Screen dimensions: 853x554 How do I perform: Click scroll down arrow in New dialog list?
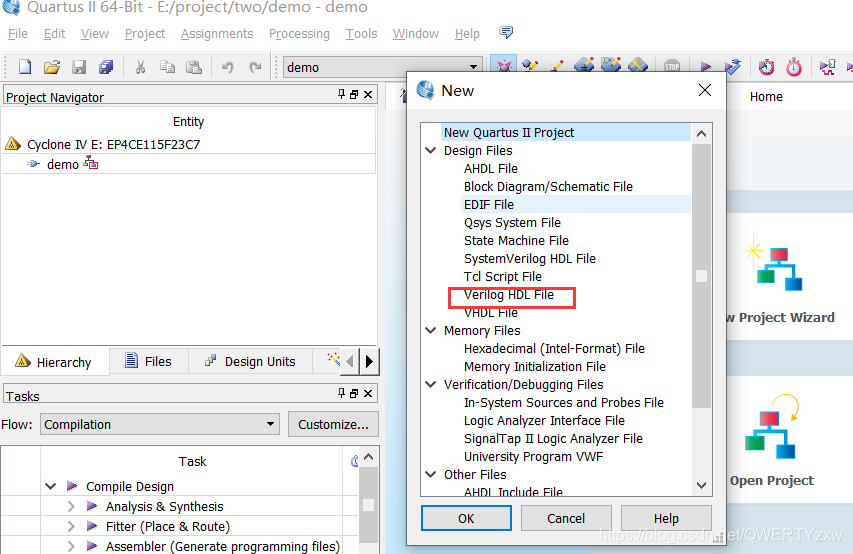(x=701, y=485)
